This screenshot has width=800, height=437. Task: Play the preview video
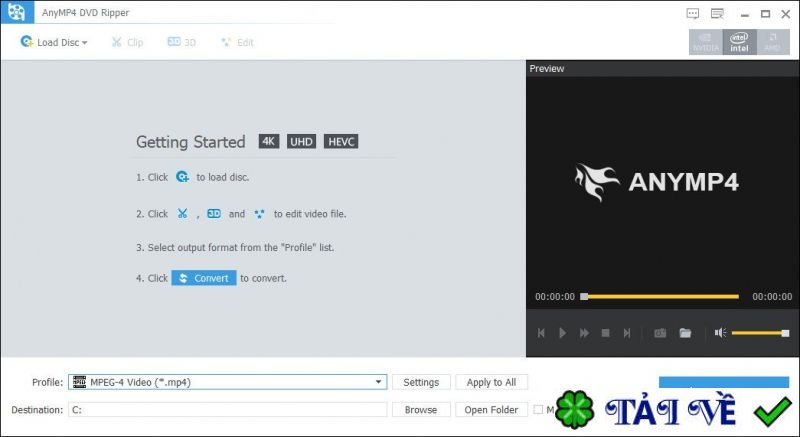coord(562,333)
